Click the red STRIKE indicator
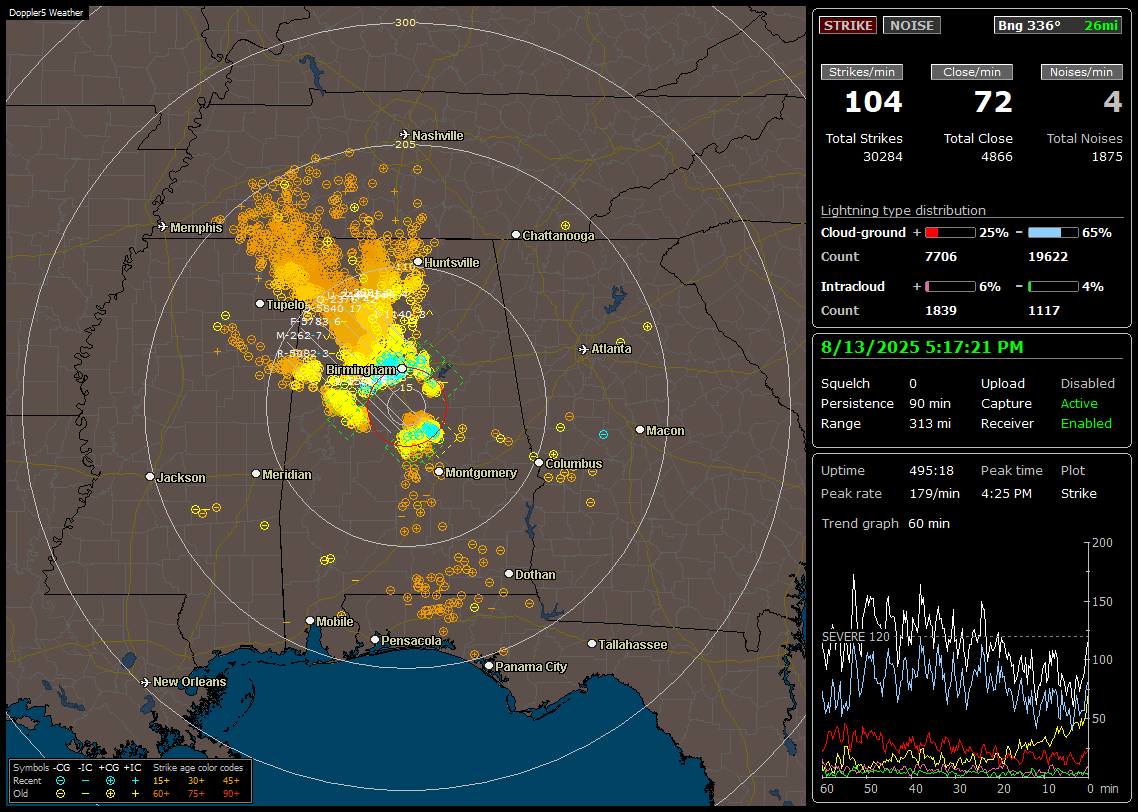This screenshot has width=1138, height=812. tap(848, 25)
